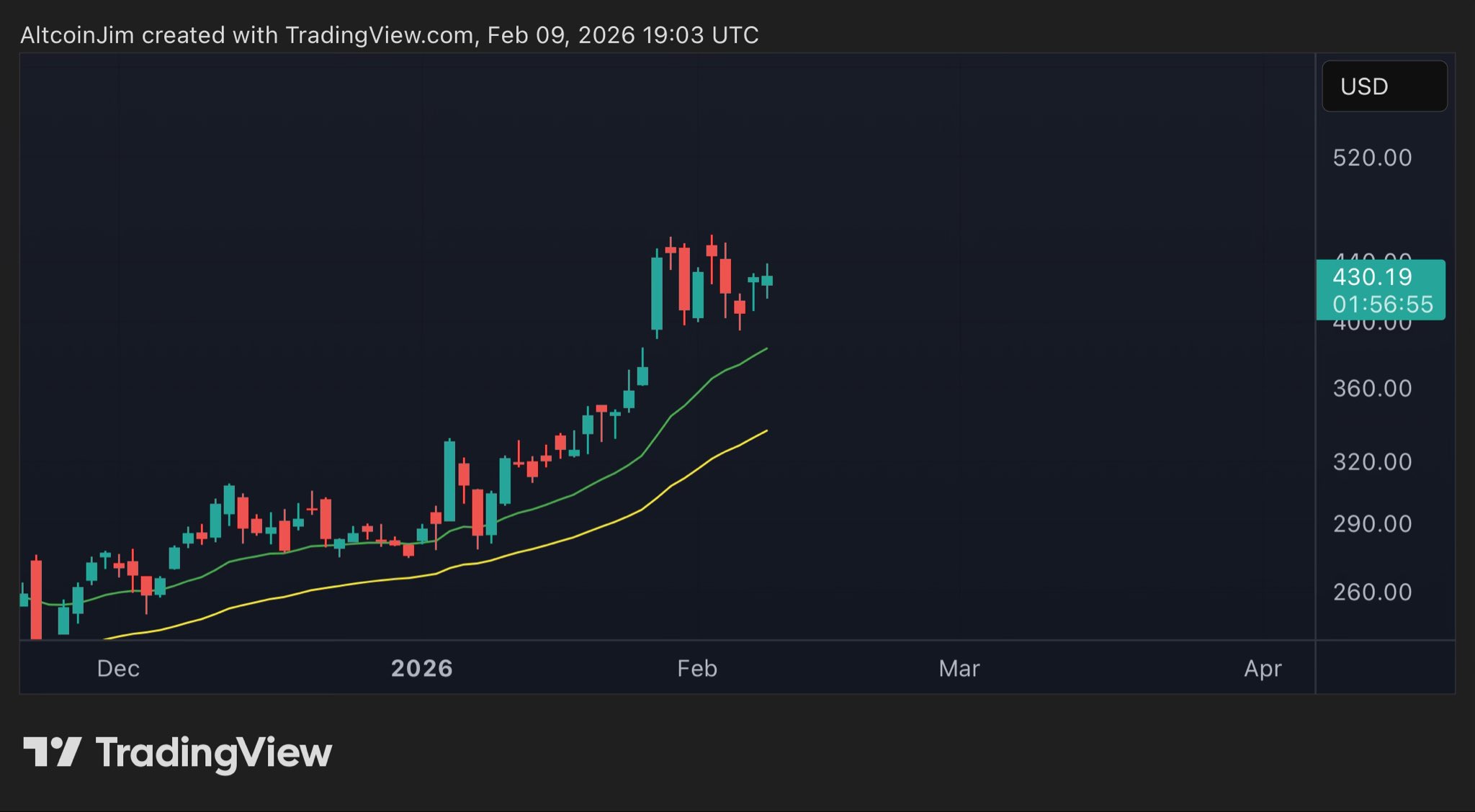
Task: Select the 360.00 price axis label
Action: click(1372, 389)
